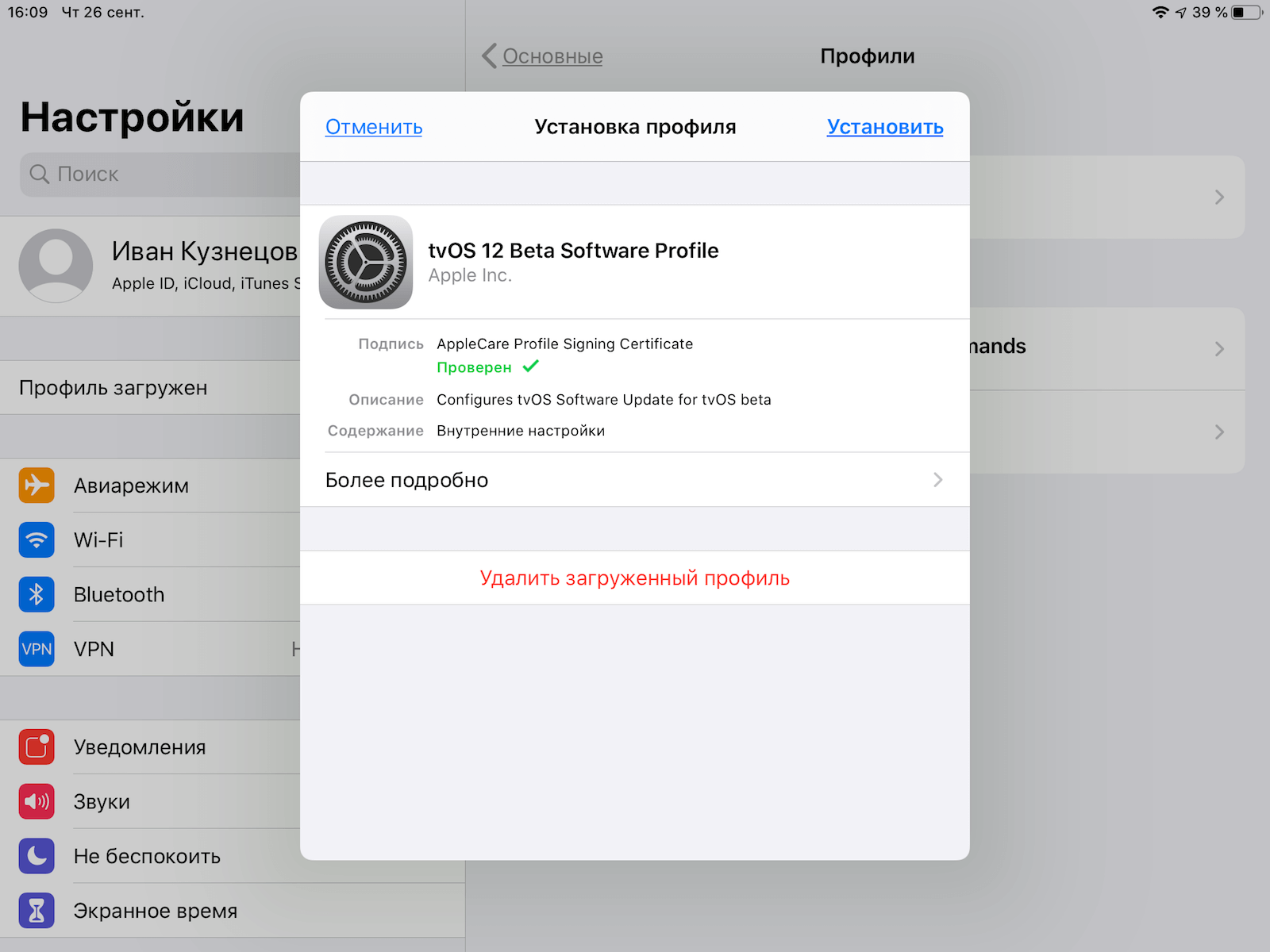Viewport: 1270px width, 952px height.
Task: Open Звуки settings row
Action: pos(150,801)
